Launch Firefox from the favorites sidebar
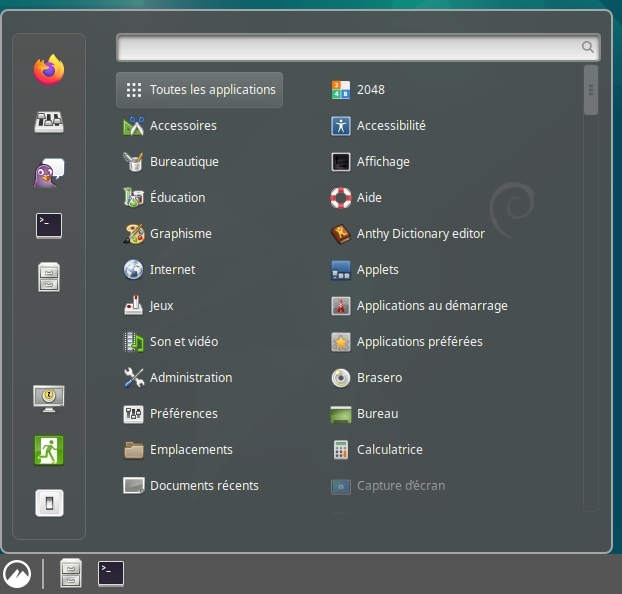This screenshot has width=622, height=594. pos(49,70)
